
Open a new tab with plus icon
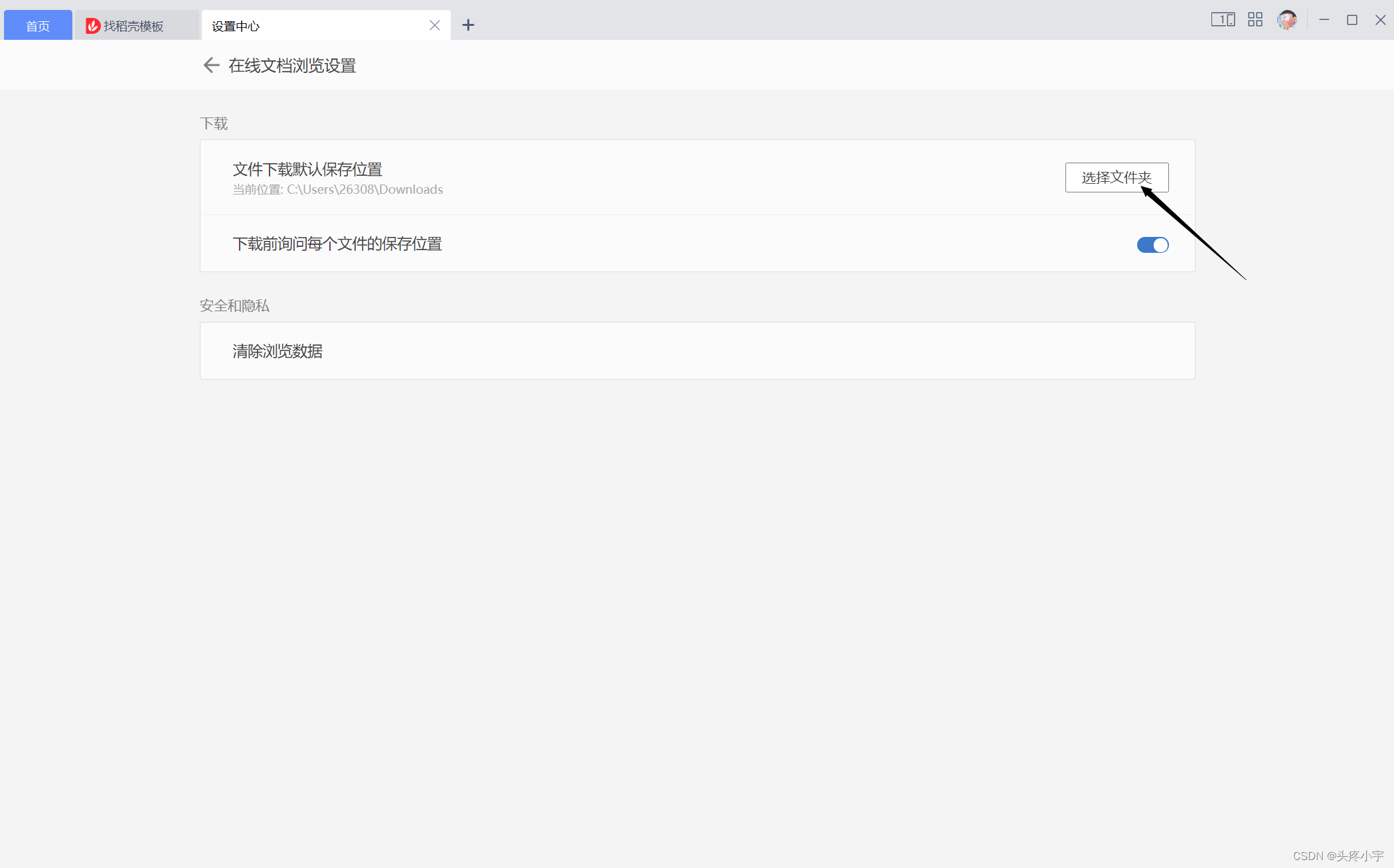pos(468,25)
